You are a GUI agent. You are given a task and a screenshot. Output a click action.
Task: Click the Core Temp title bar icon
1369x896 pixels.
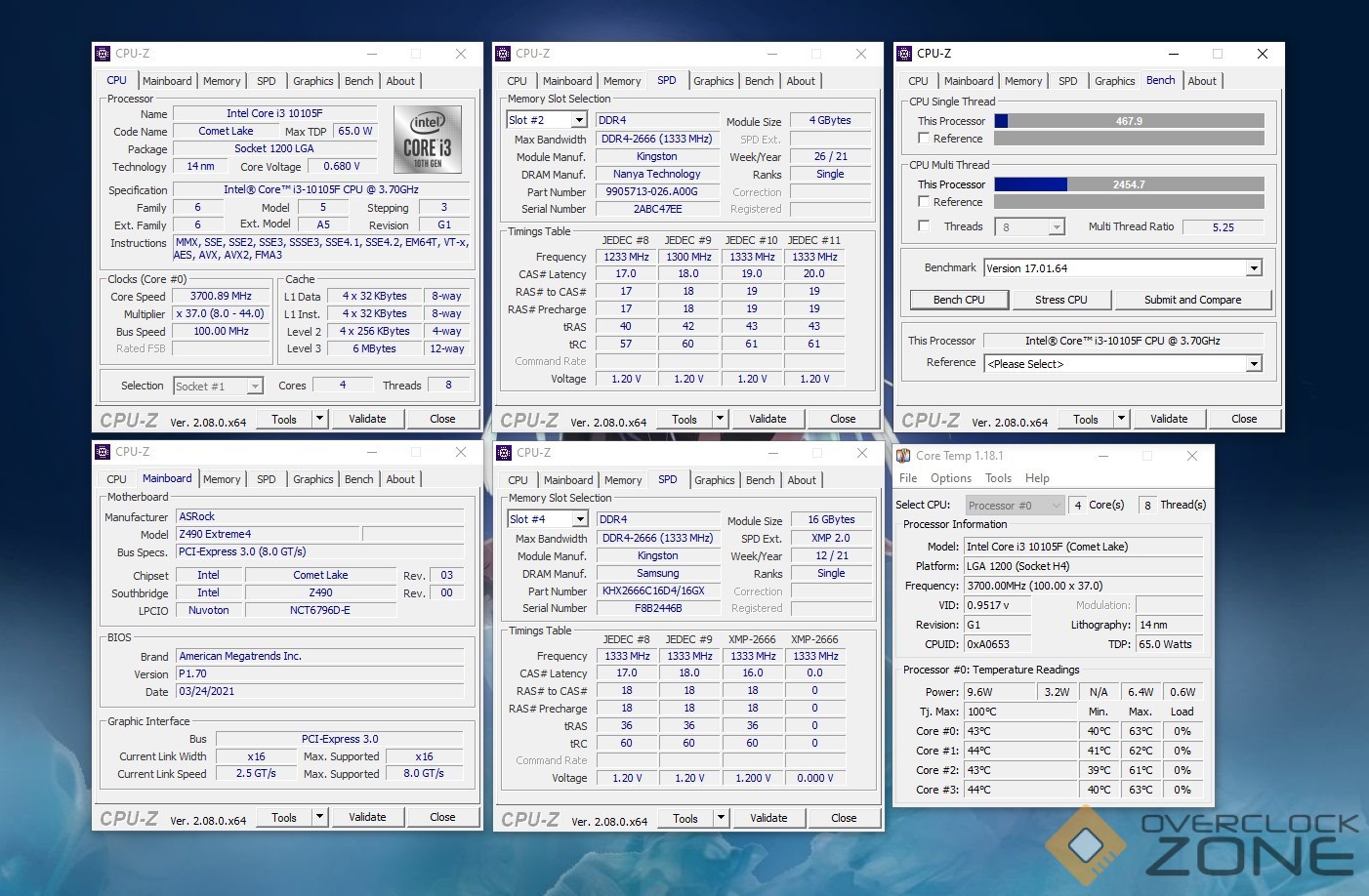(x=903, y=456)
